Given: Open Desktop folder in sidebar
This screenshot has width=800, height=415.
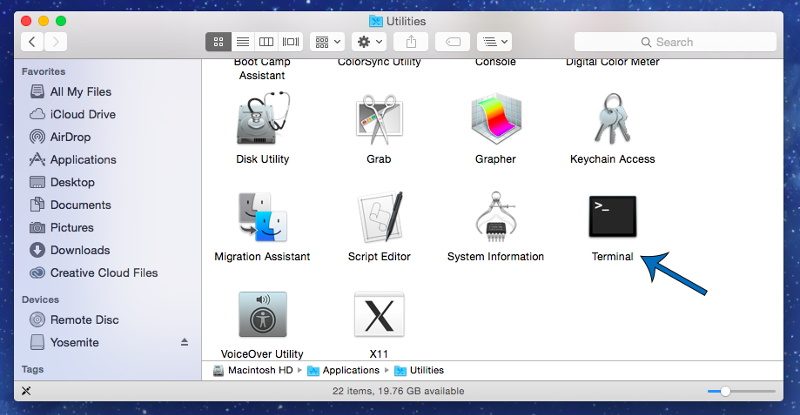Looking at the screenshot, I should click(x=62, y=182).
